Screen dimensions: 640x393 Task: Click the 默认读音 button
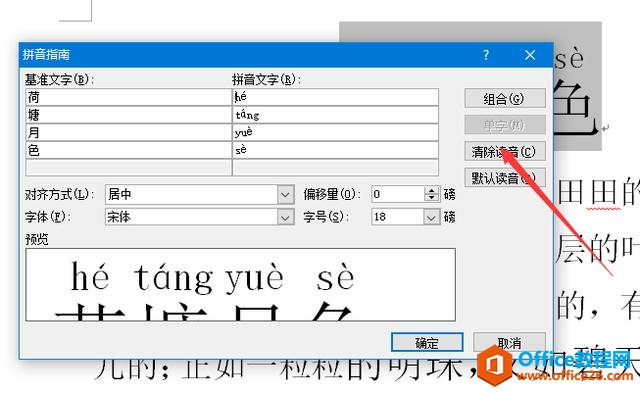coord(505,178)
